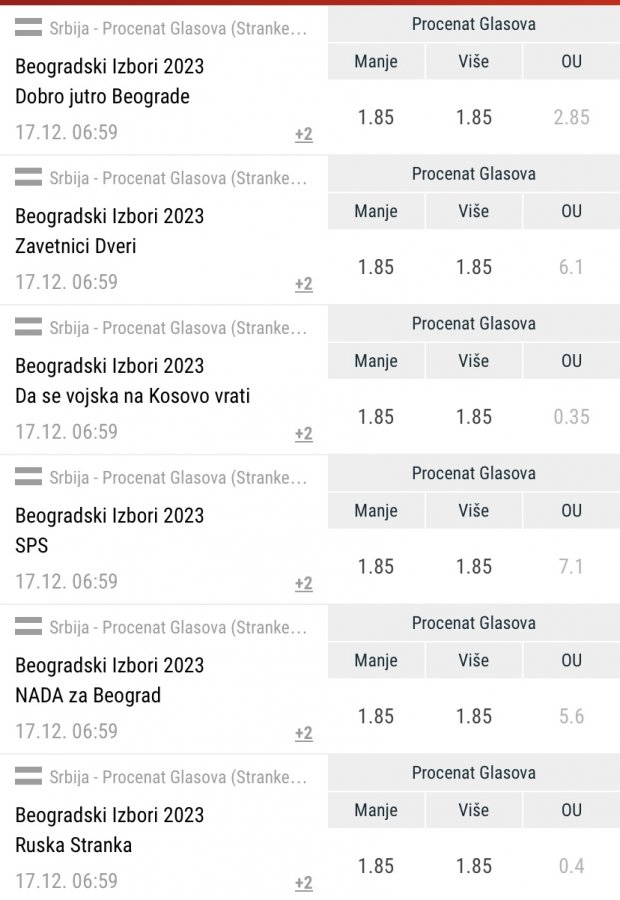Select Više odds 1.85 for Zavetnici Dveri
This screenshot has width=620, height=900.
[x=474, y=267]
